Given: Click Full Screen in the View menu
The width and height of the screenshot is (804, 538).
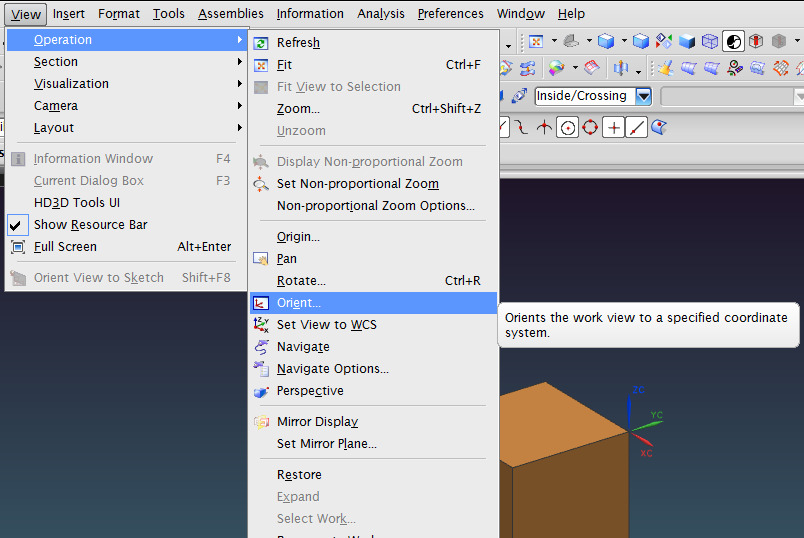Looking at the screenshot, I should click(x=65, y=247).
